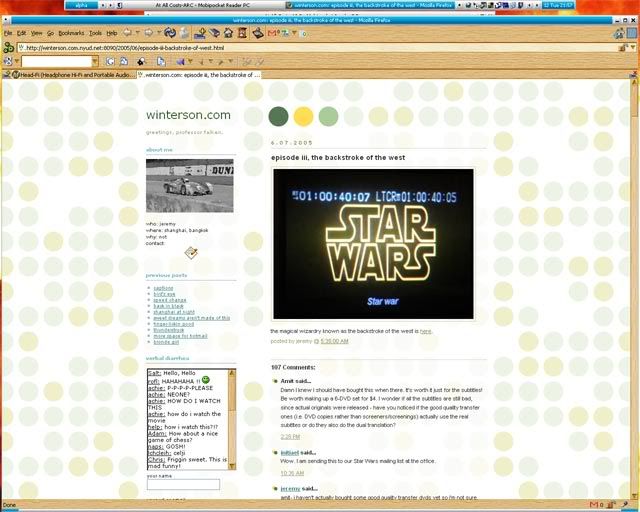The width and height of the screenshot is (640, 512).
Task: Open the Go menu
Action: [x=50, y=33]
